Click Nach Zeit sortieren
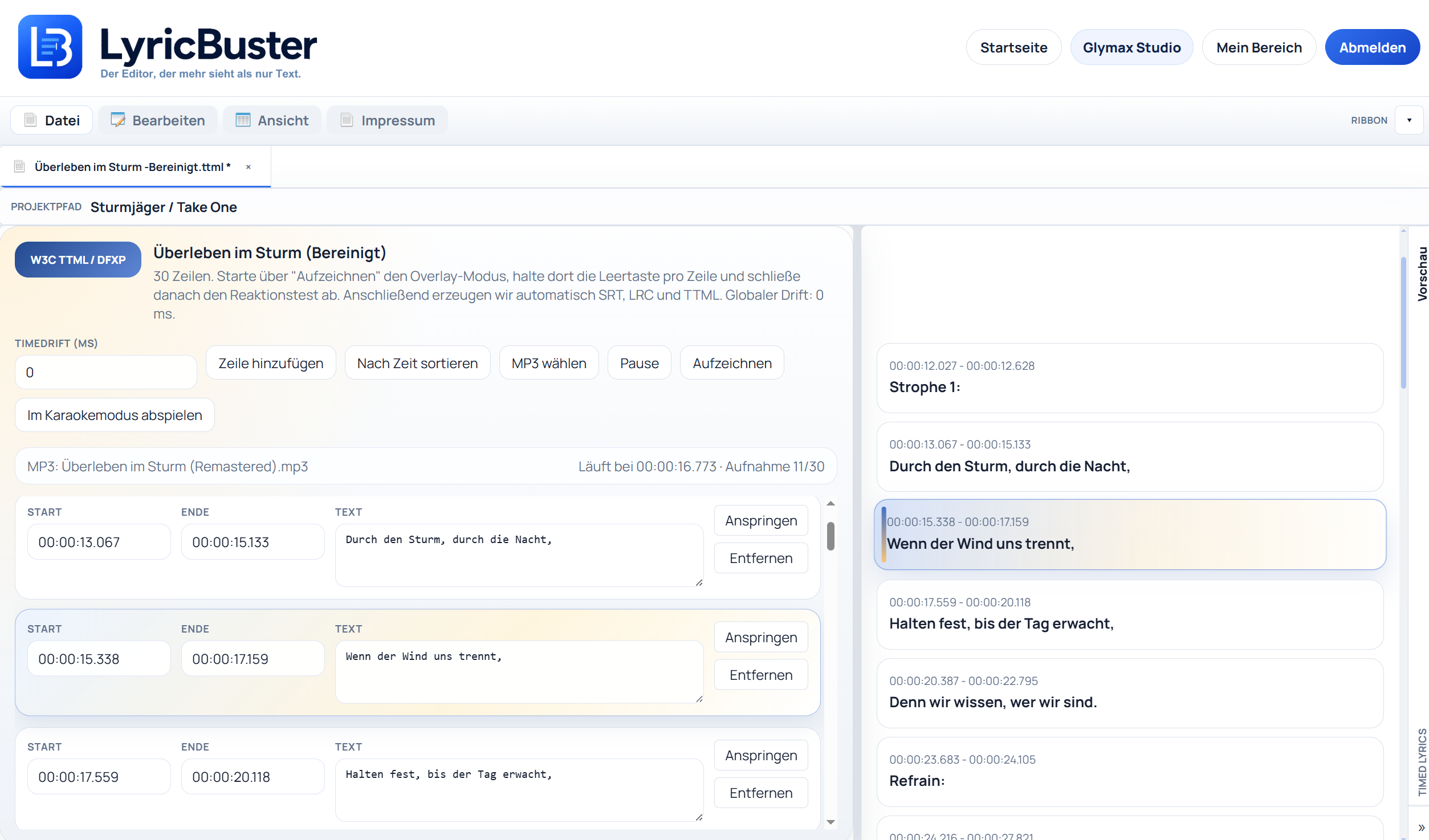The height and width of the screenshot is (840, 1429). point(417,363)
